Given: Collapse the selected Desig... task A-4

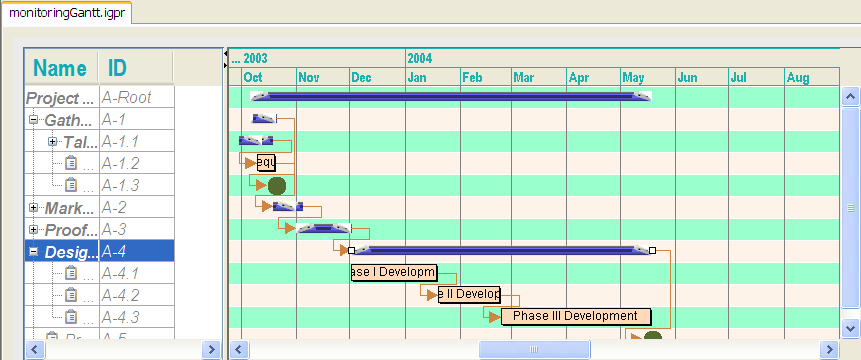Looking at the screenshot, I should (33, 251).
